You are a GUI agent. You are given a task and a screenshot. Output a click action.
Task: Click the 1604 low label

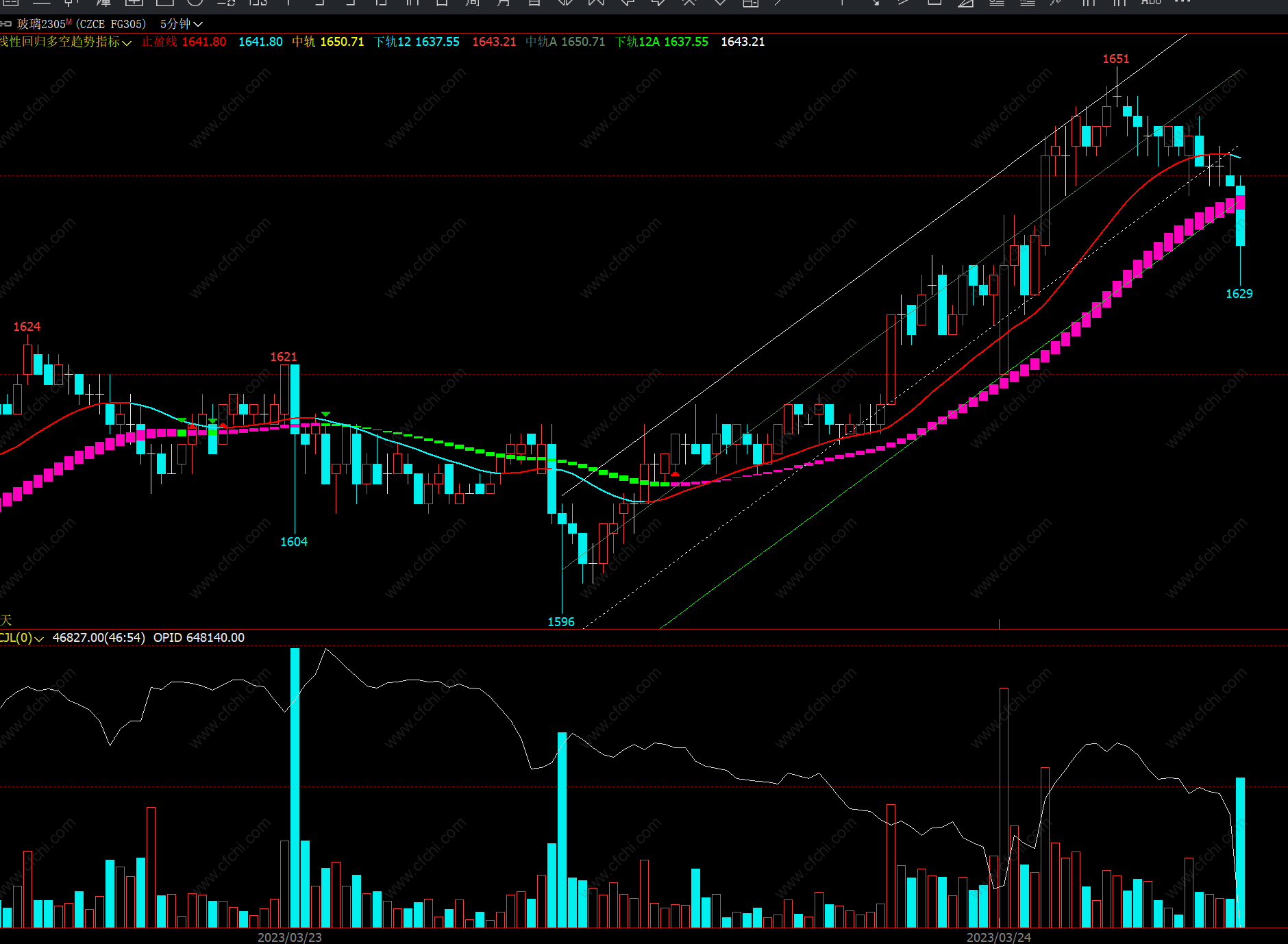294,542
